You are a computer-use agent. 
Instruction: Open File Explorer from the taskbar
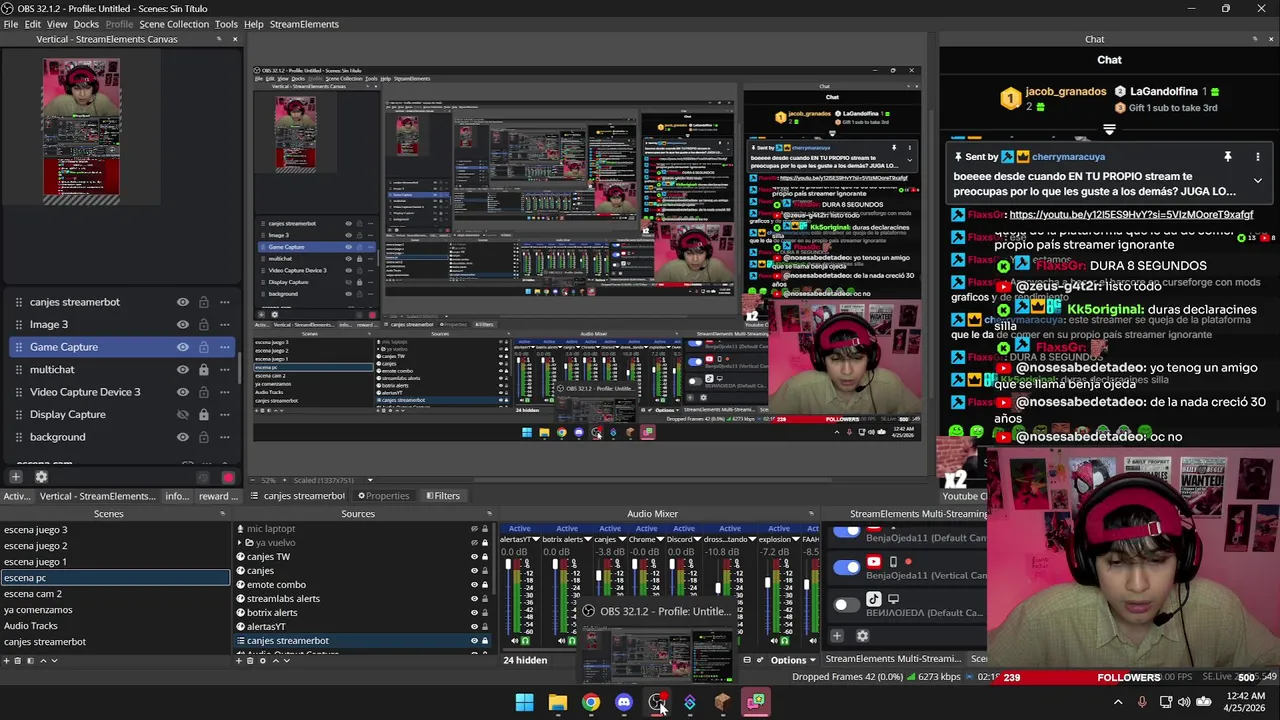tap(558, 702)
